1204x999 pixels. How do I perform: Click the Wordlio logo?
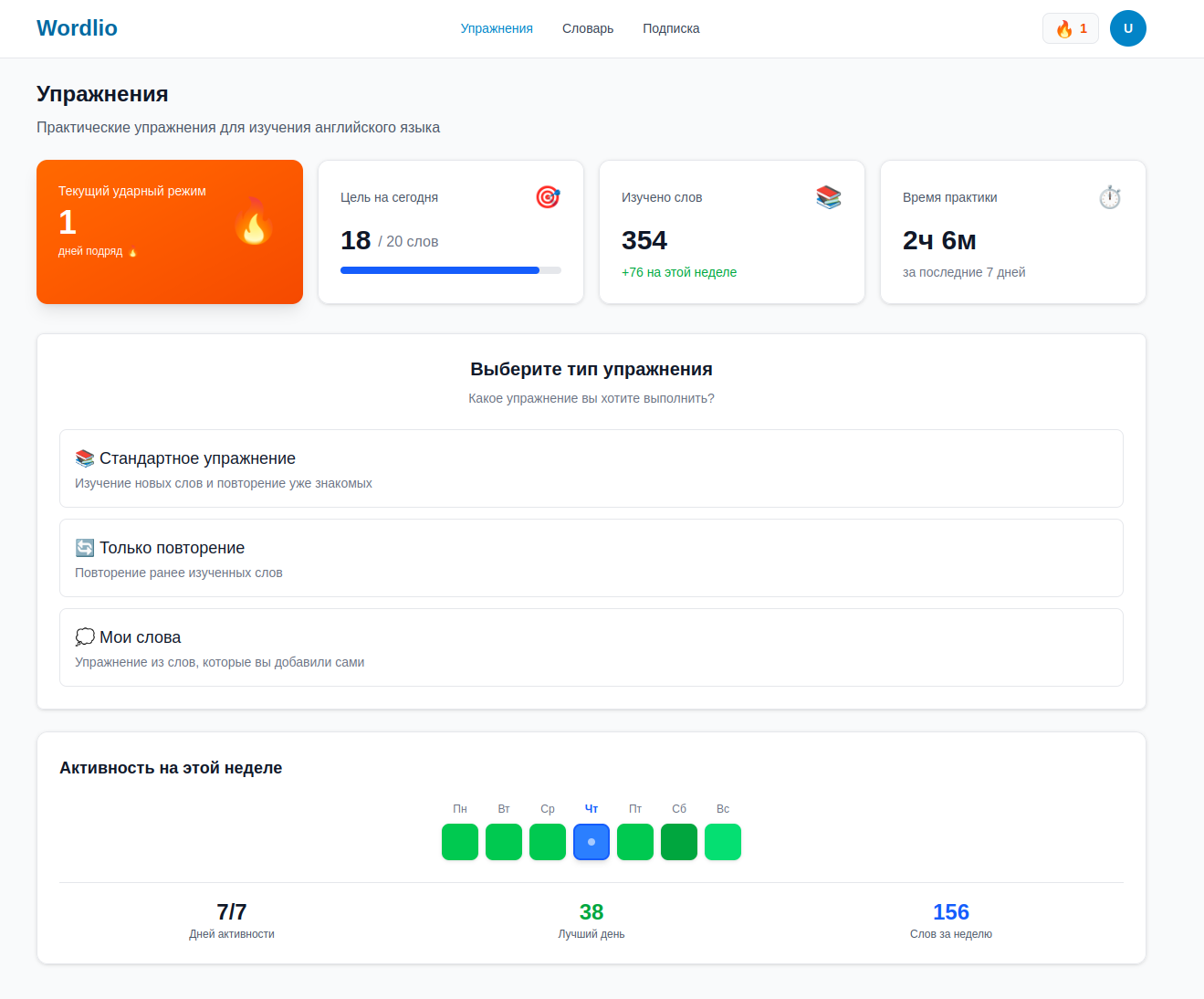point(77,27)
